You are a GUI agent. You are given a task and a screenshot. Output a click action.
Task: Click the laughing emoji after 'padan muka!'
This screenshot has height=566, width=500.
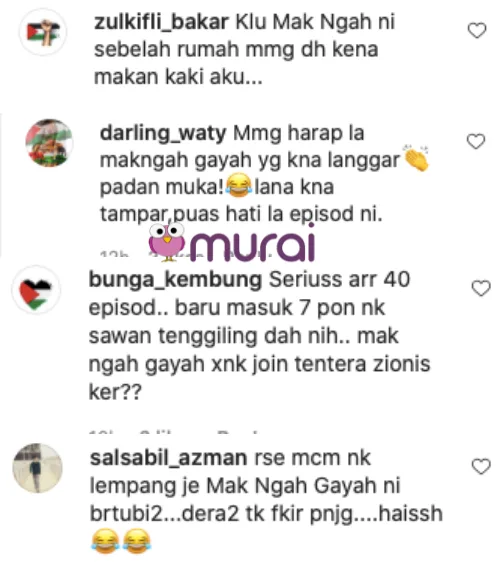coord(238,185)
